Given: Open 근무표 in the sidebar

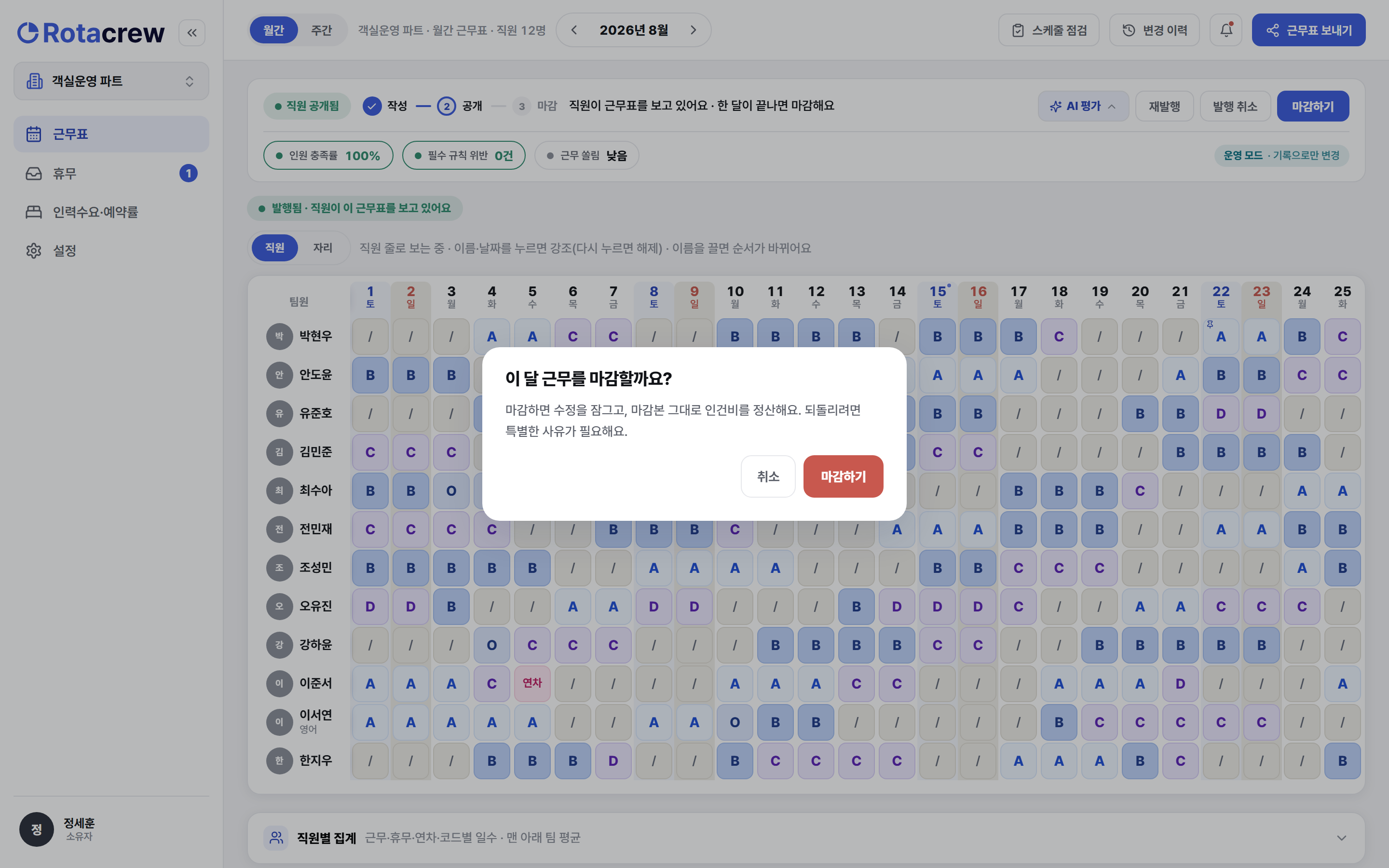Looking at the screenshot, I should [111, 134].
